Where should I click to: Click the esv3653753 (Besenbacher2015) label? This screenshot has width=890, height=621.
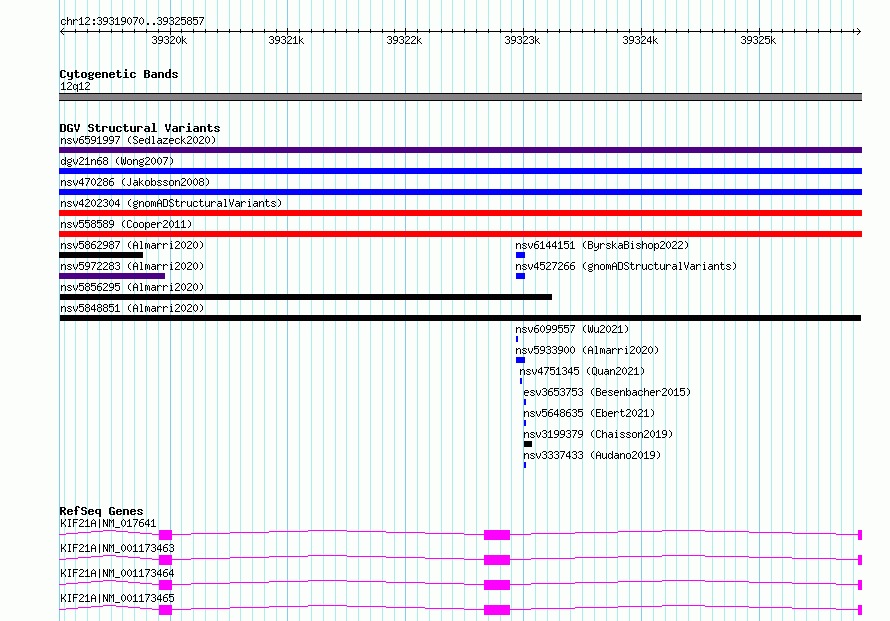point(607,392)
